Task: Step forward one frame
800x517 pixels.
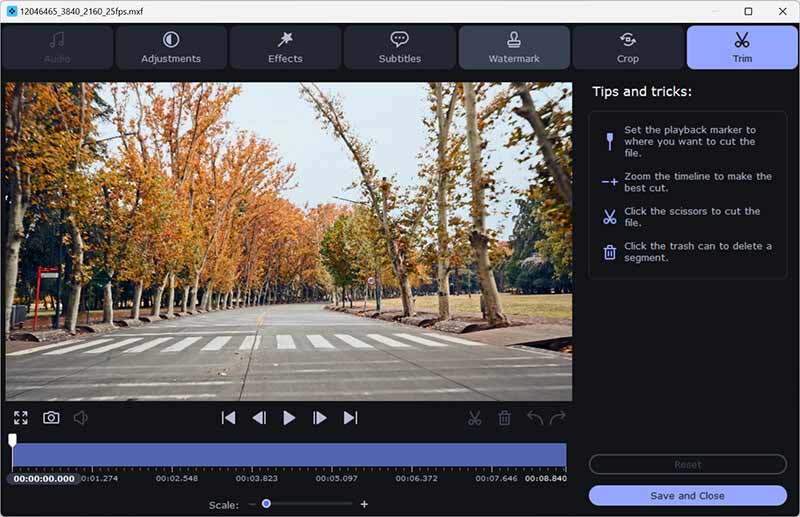Action: [x=319, y=418]
